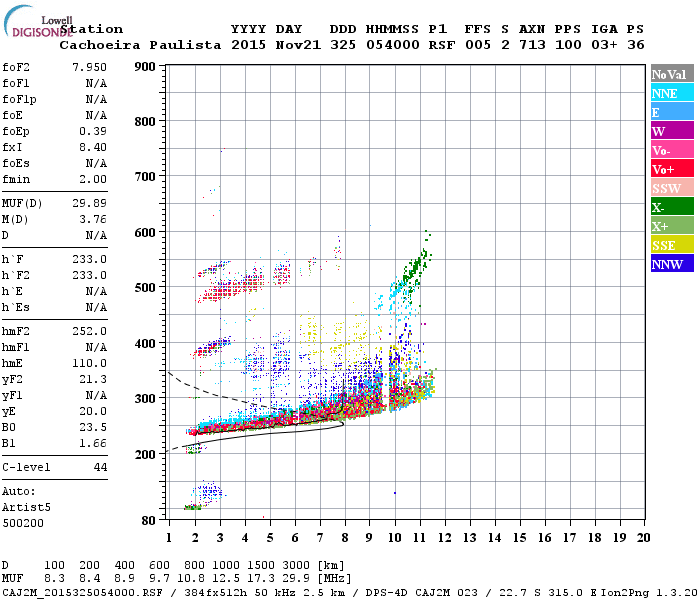Image resolution: width=700 pixels, height=600 pixels.
Task: Click the X- dark green legend swatch
Action: click(672, 207)
